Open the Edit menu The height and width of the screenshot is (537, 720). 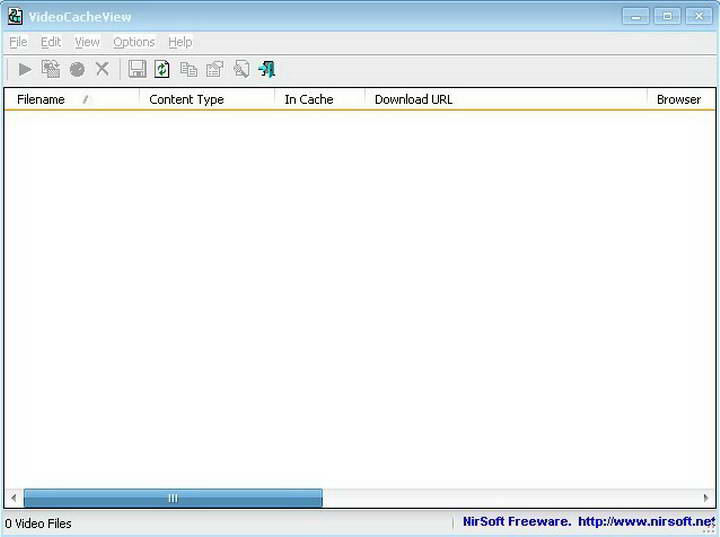click(x=51, y=42)
